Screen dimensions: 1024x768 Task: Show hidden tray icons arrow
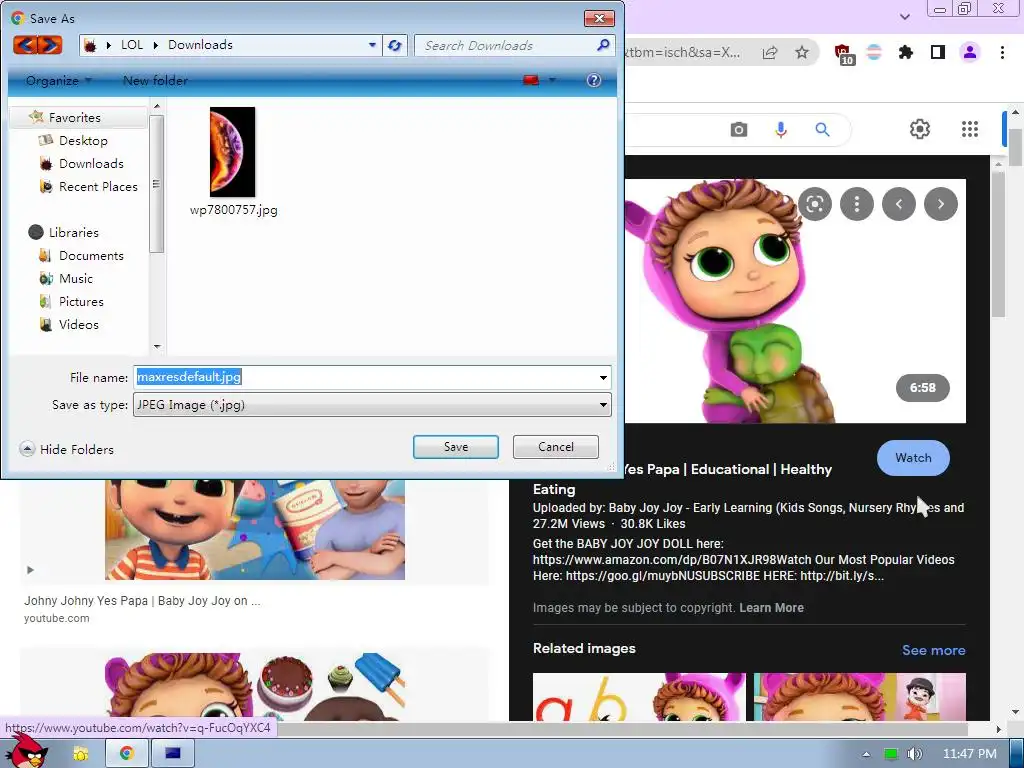[866, 754]
